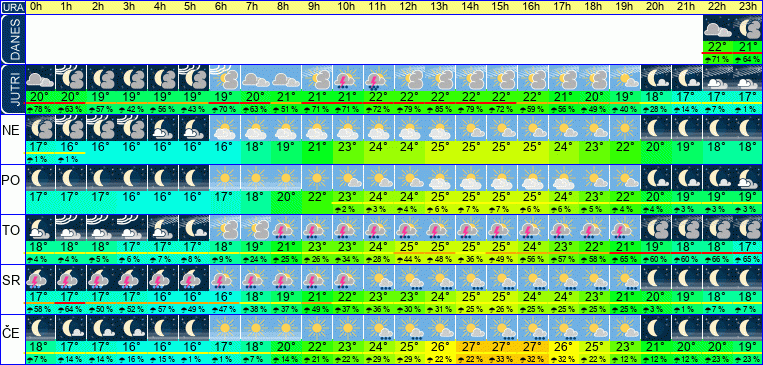Click the URA header cell
763x365 pixels.
click(13, 7)
